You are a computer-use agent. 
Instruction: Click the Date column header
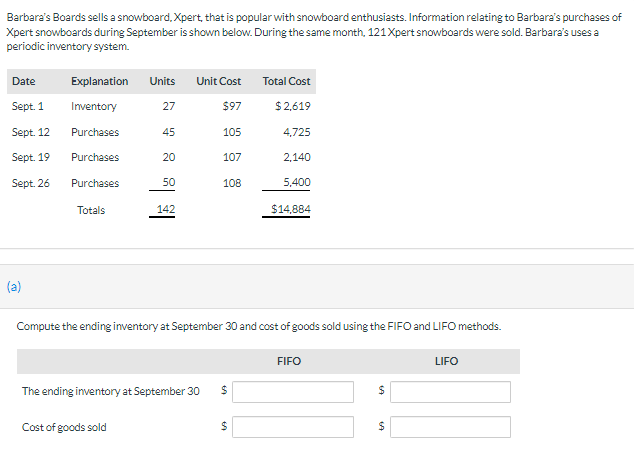tap(22, 81)
